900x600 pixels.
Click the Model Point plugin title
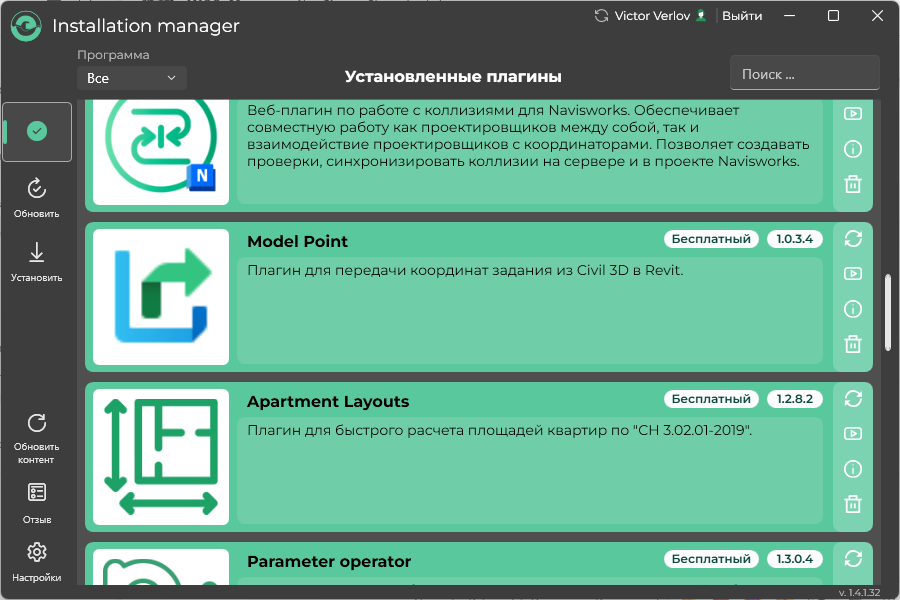click(x=297, y=242)
